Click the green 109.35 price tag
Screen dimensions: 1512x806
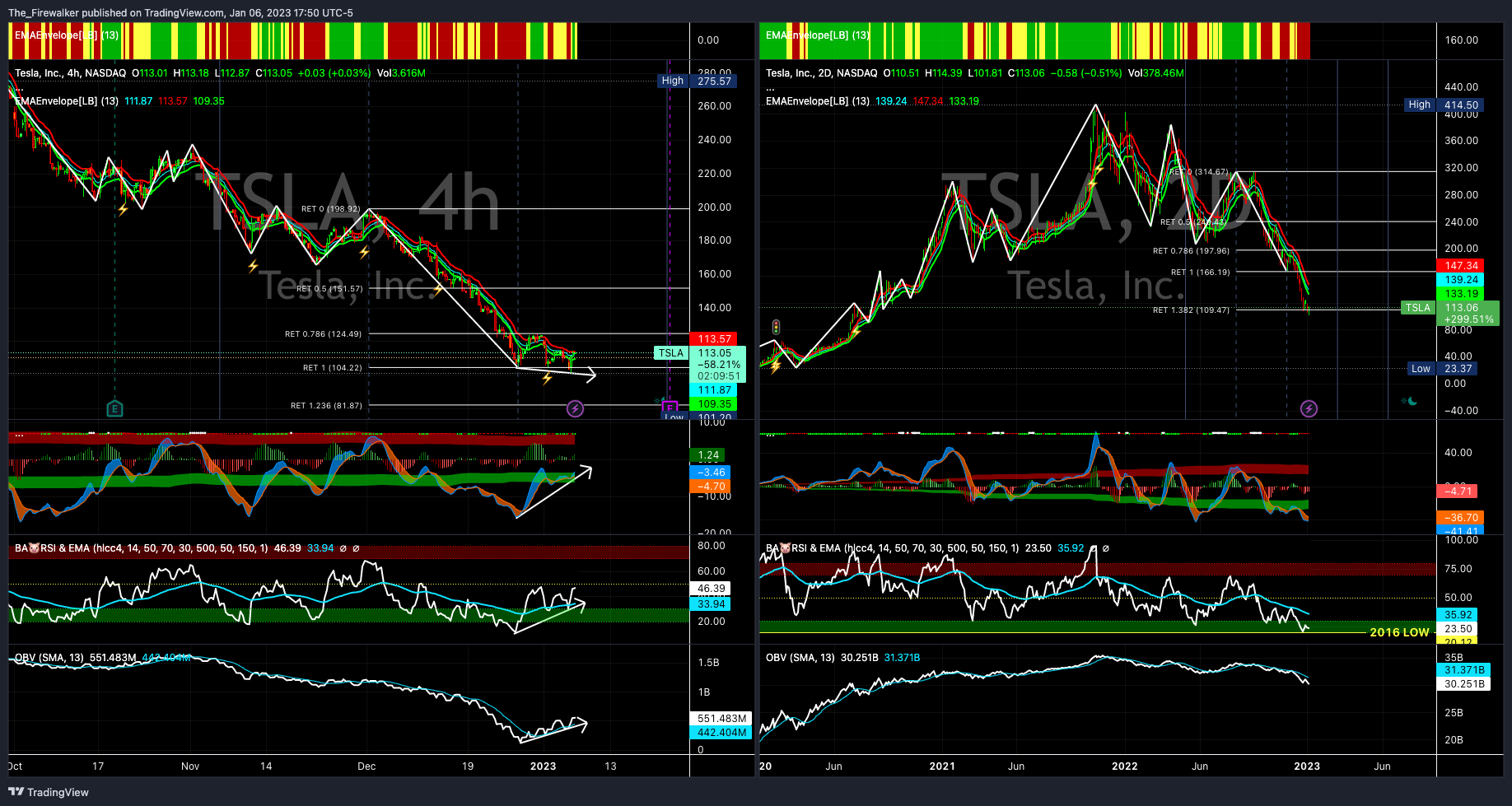point(714,404)
